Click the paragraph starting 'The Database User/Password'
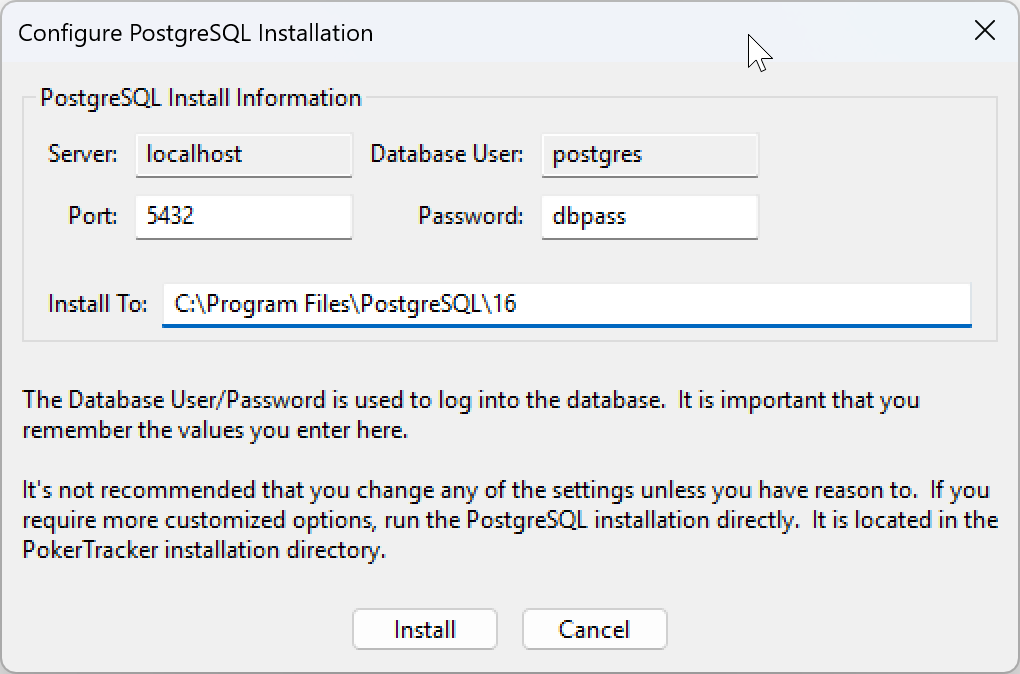Screen dimensions: 1020x674 (x=471, y=414)
